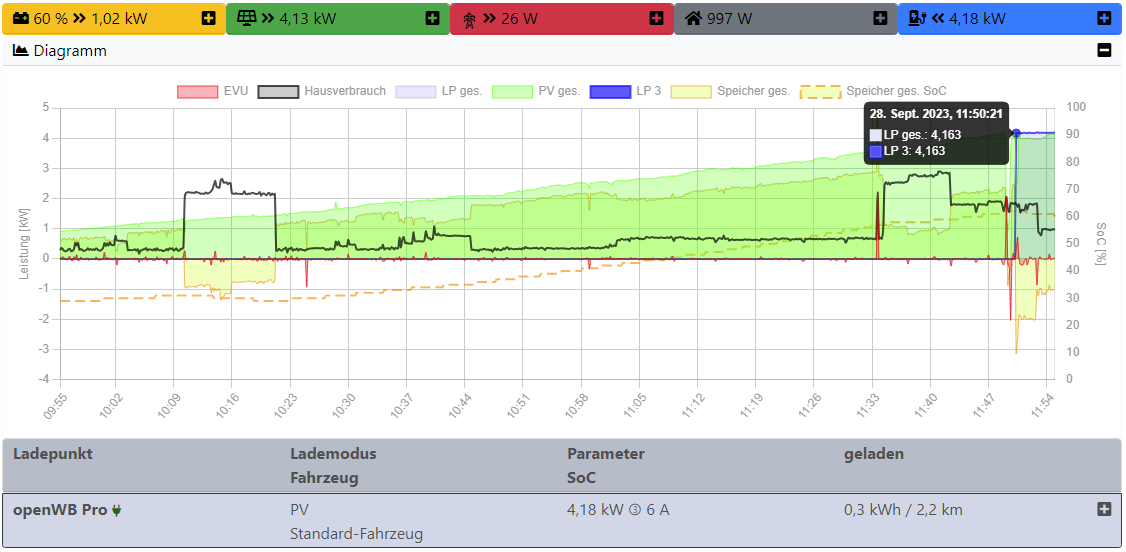Image resolution: width=1126 pixels, height=552 pixels.
Task: Toggle EVU series in chart legend
Action: [213, 91]
